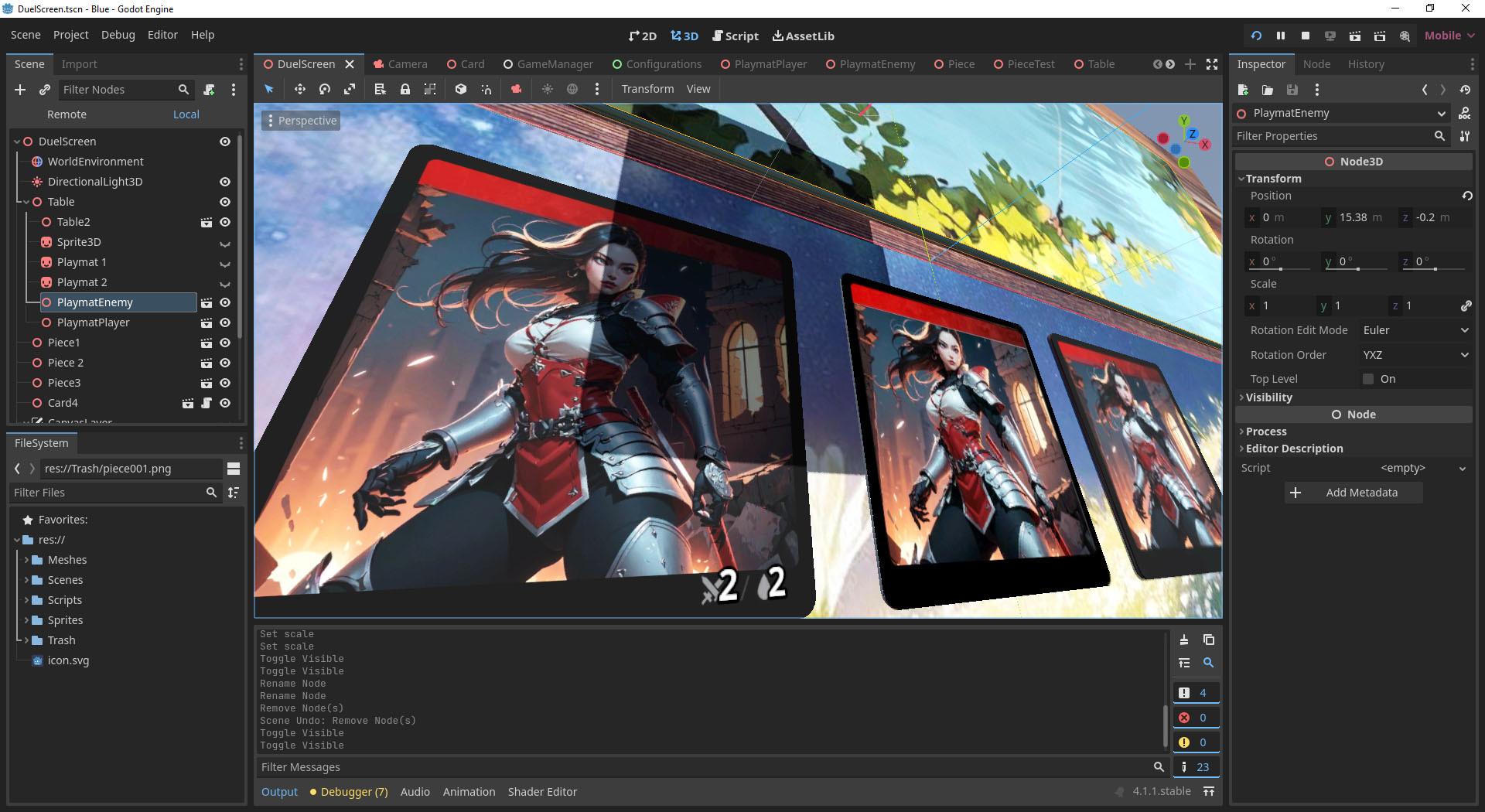The width and height of the screenshot is (1485, 812).
Task: Hide the Table2 node
Action: [x=225, y=222]
